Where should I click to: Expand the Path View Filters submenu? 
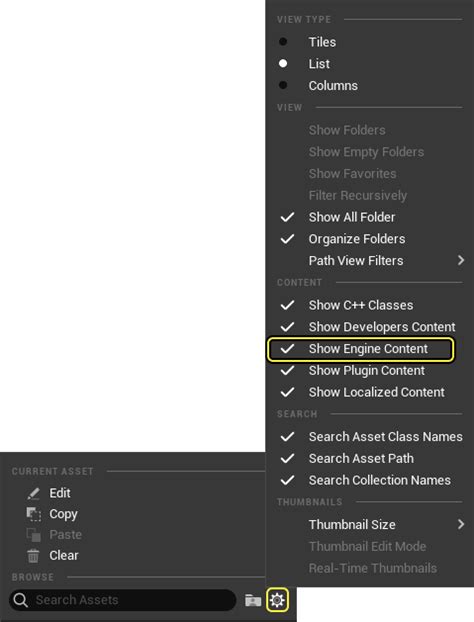(x=370, y=261)
